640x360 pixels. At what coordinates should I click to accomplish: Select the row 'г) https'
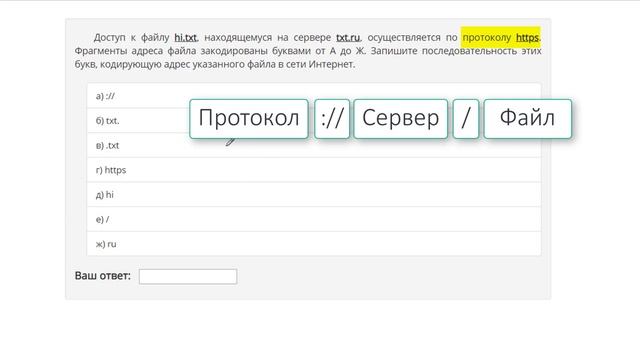314,170
